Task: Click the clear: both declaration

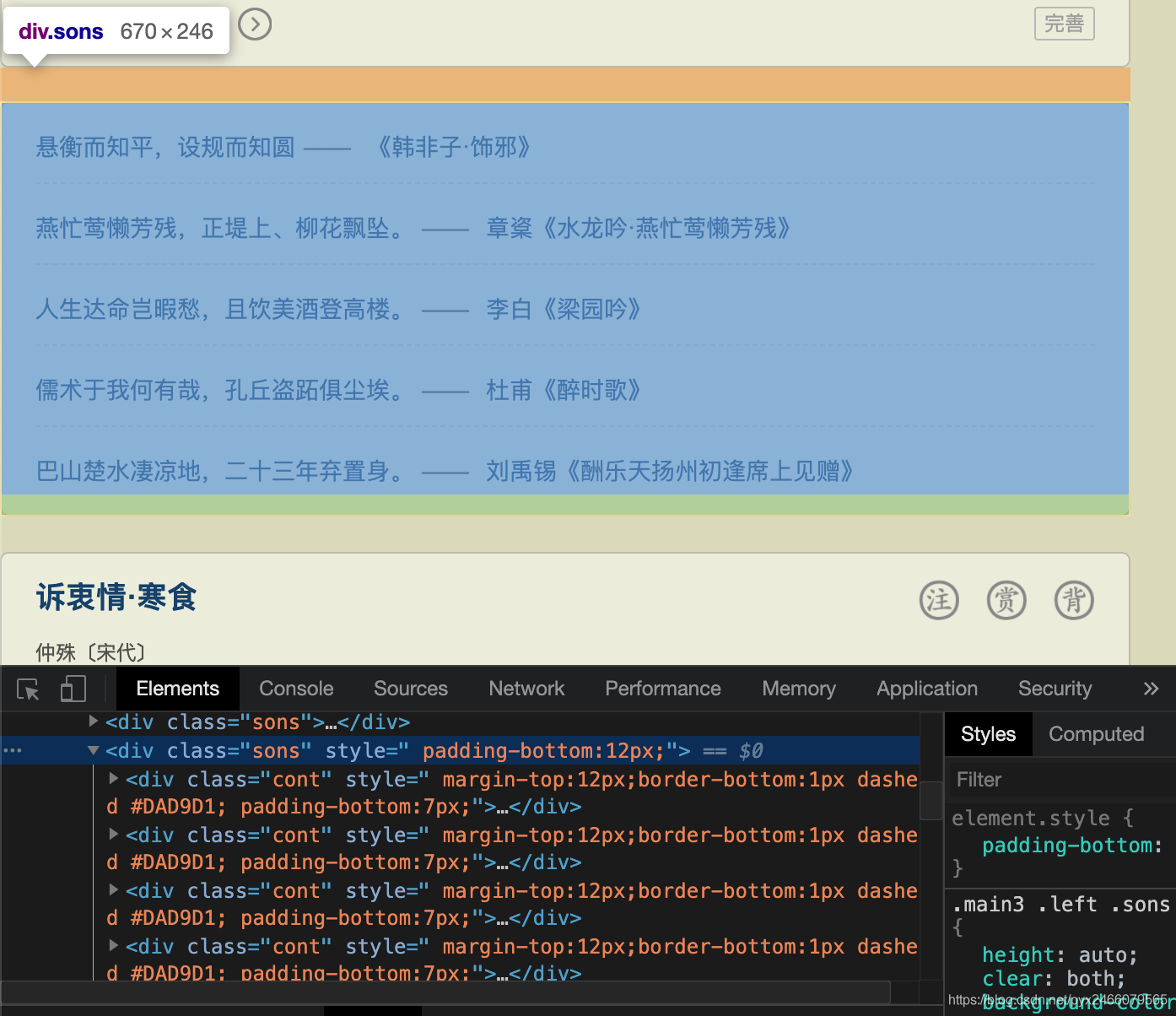Action: point(1054,979)
